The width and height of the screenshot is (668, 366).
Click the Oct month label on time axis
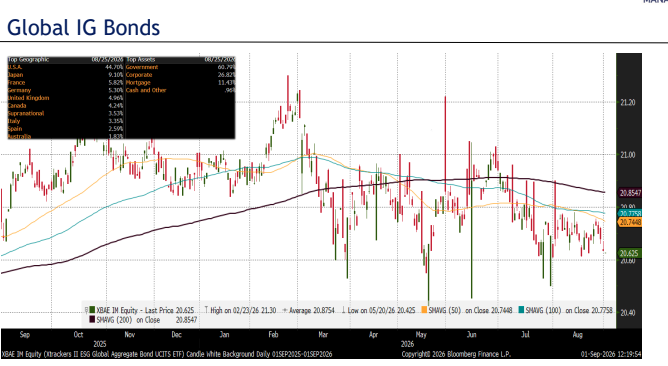pyautogui.click(x=78, y=334)
